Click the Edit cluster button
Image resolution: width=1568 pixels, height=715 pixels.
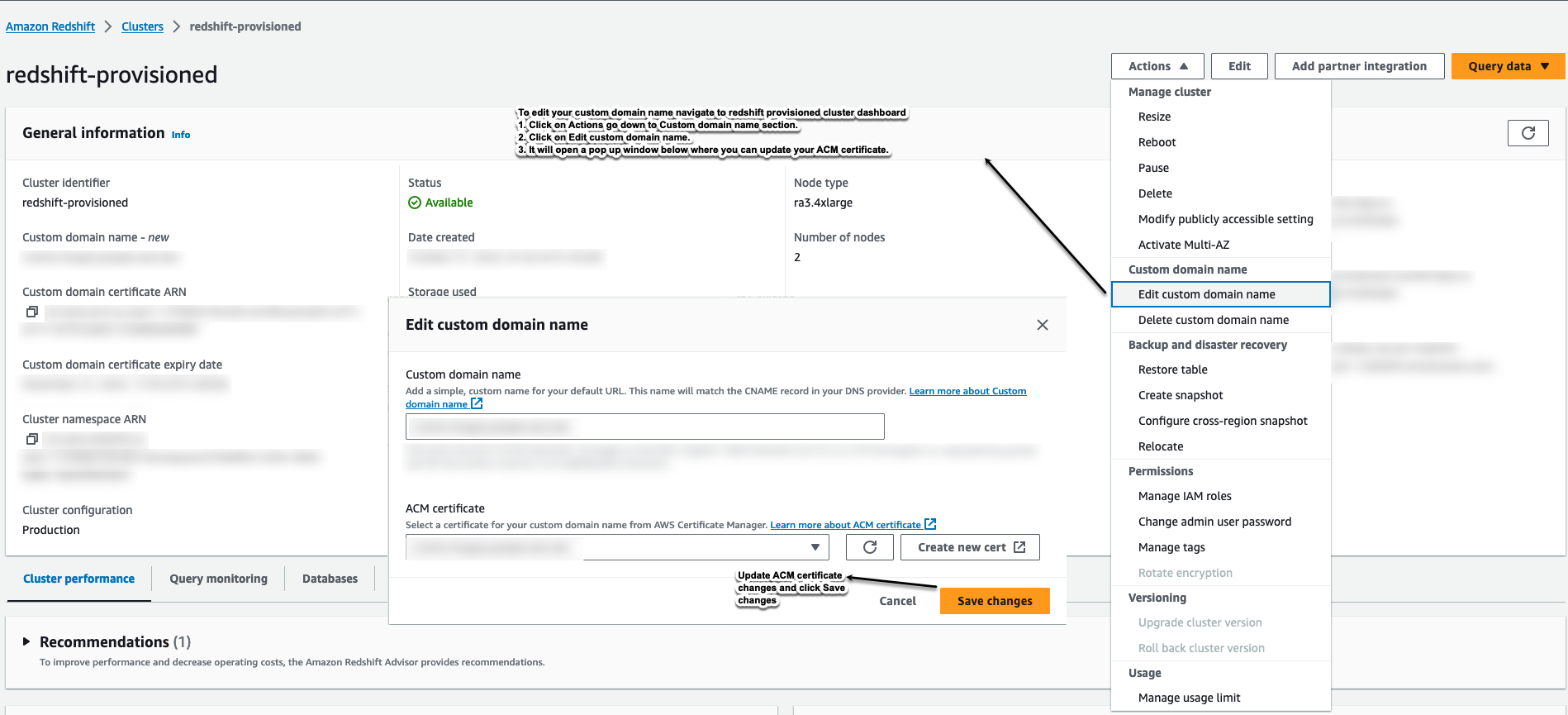pos(1239,66)
